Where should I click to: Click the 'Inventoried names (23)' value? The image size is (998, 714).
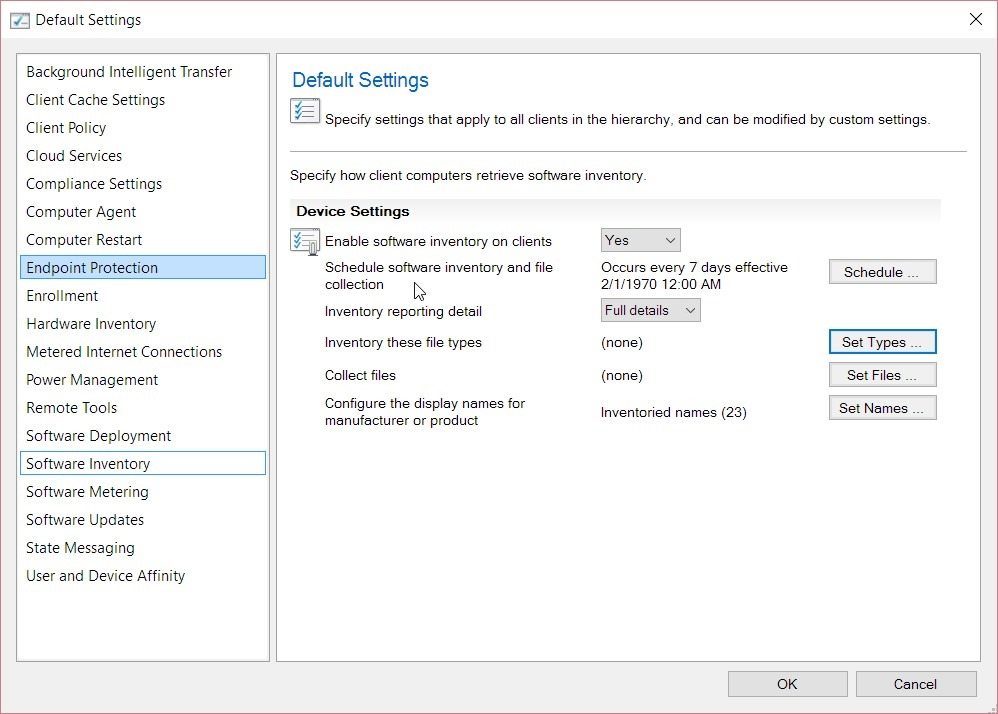[673, 412]
